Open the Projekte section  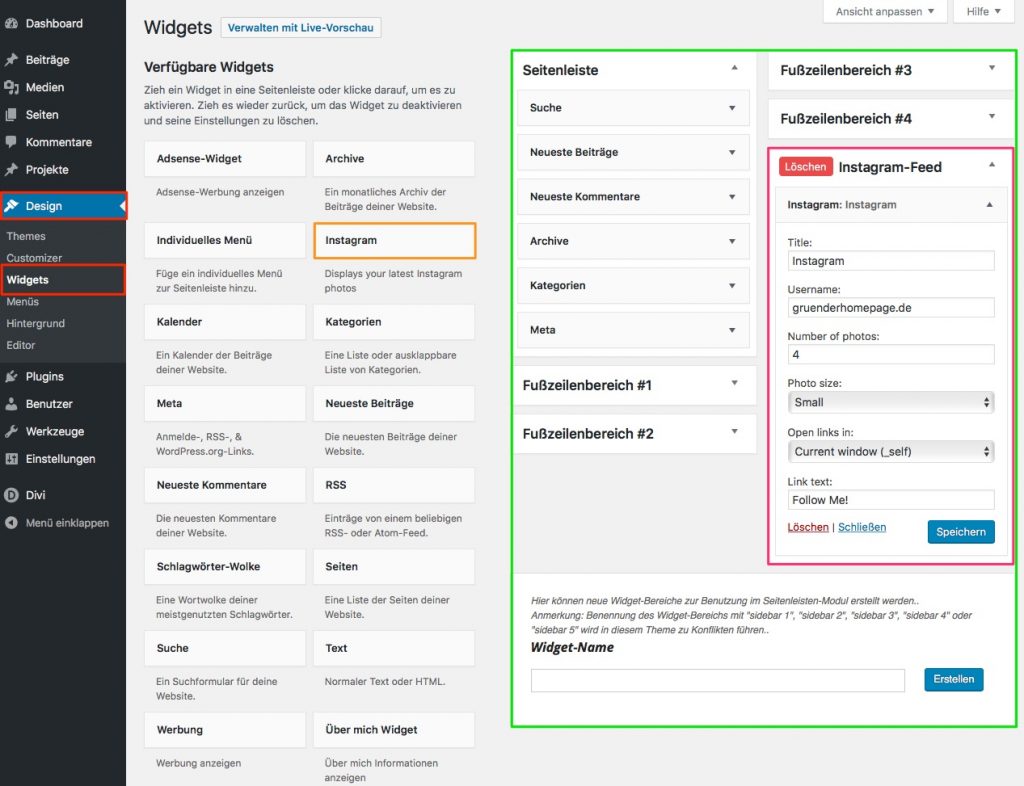(x=47, y=169)
